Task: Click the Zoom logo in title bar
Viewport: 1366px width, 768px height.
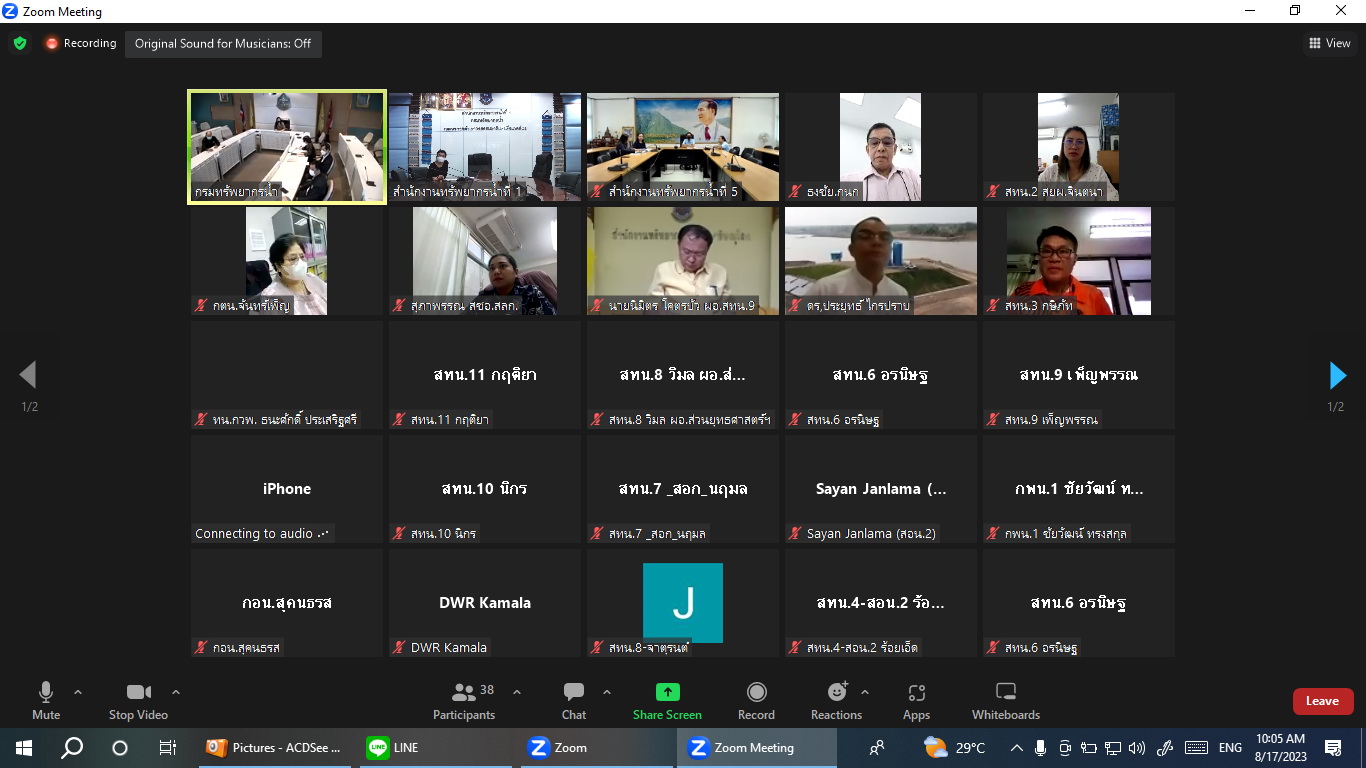Action: point(10,11)
